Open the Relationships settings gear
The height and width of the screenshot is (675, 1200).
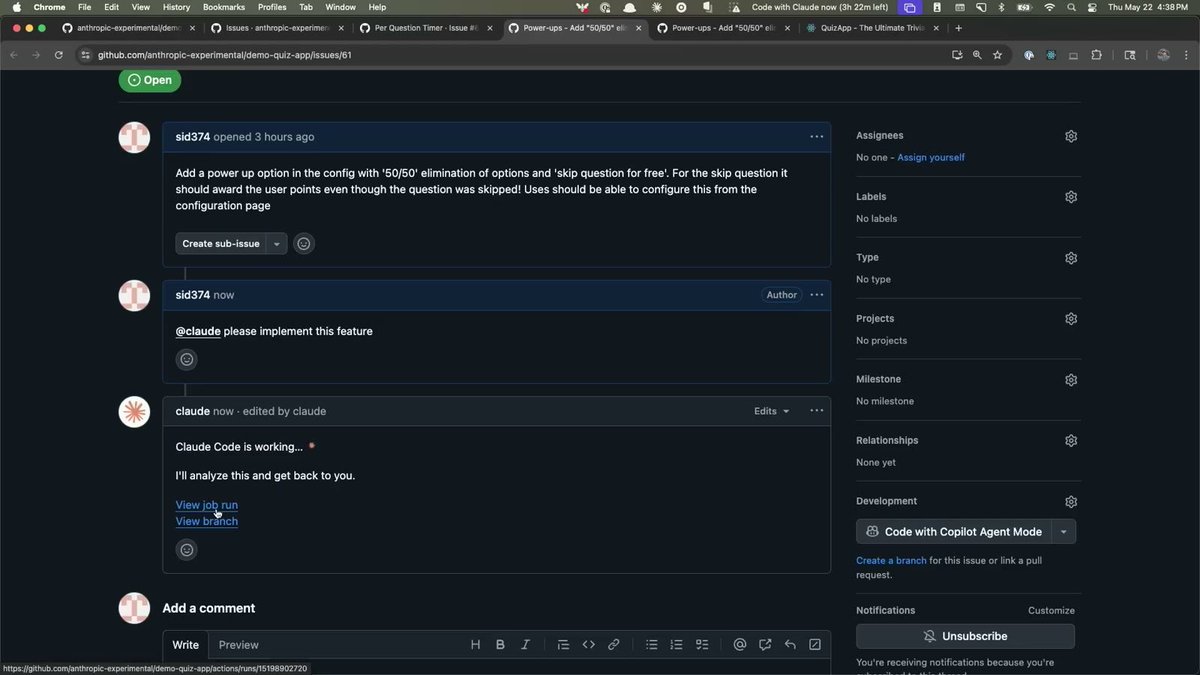click(x=1071, y=441)
